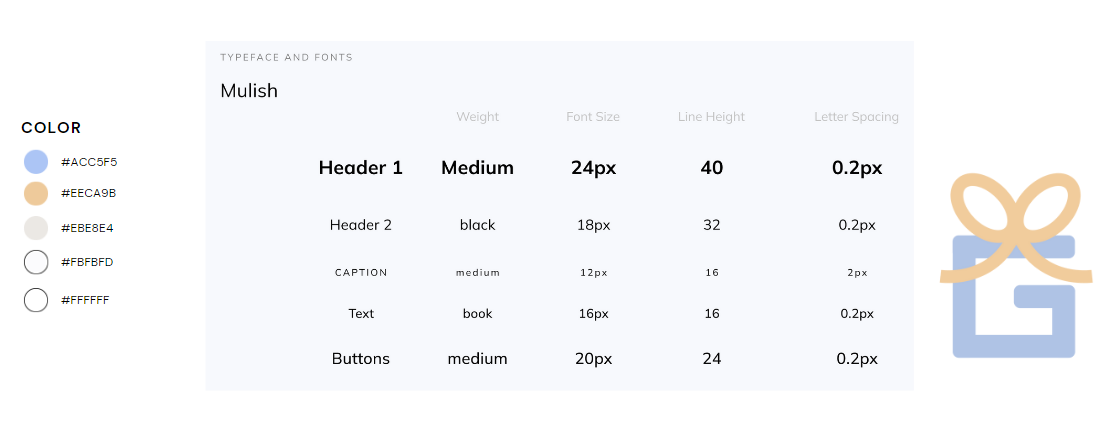Click the Text style row label
1118x438 pixels.
tap(361, 314)
